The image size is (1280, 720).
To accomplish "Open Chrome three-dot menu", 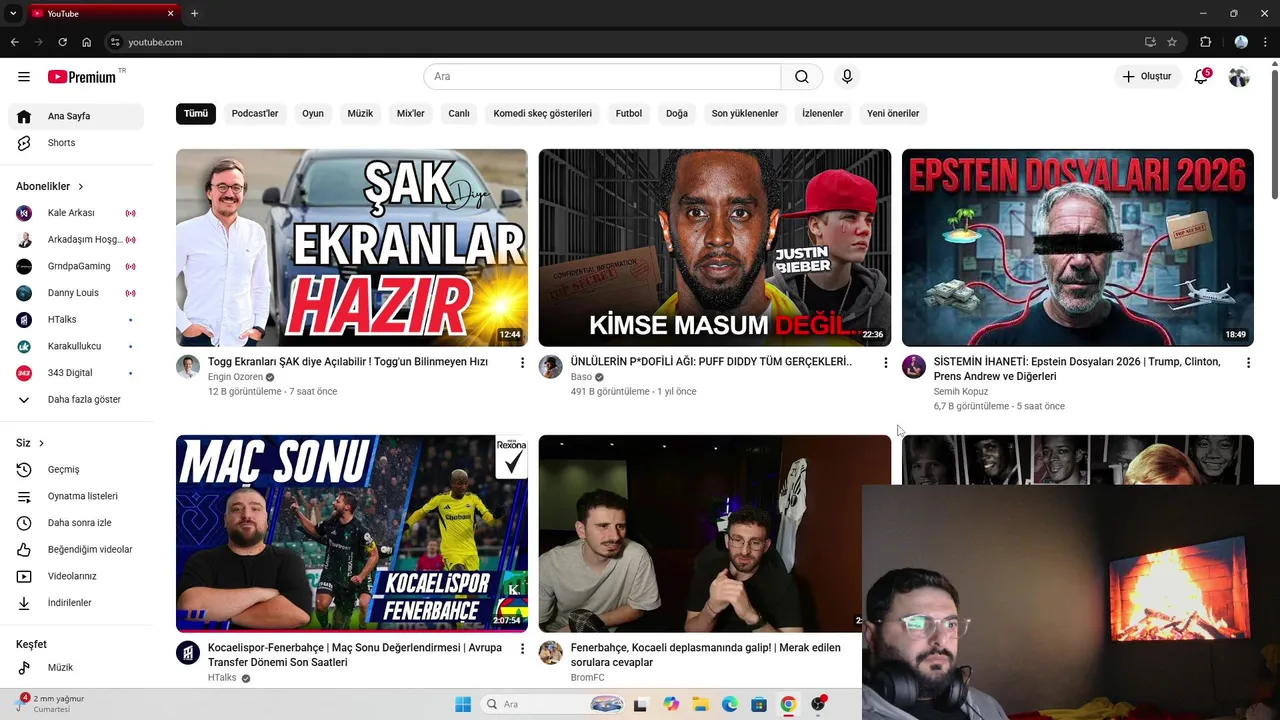I will point(1266,42).
